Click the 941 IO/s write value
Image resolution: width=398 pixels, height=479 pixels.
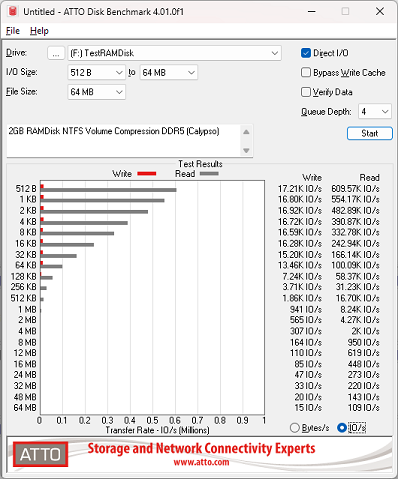click(306, 309)
